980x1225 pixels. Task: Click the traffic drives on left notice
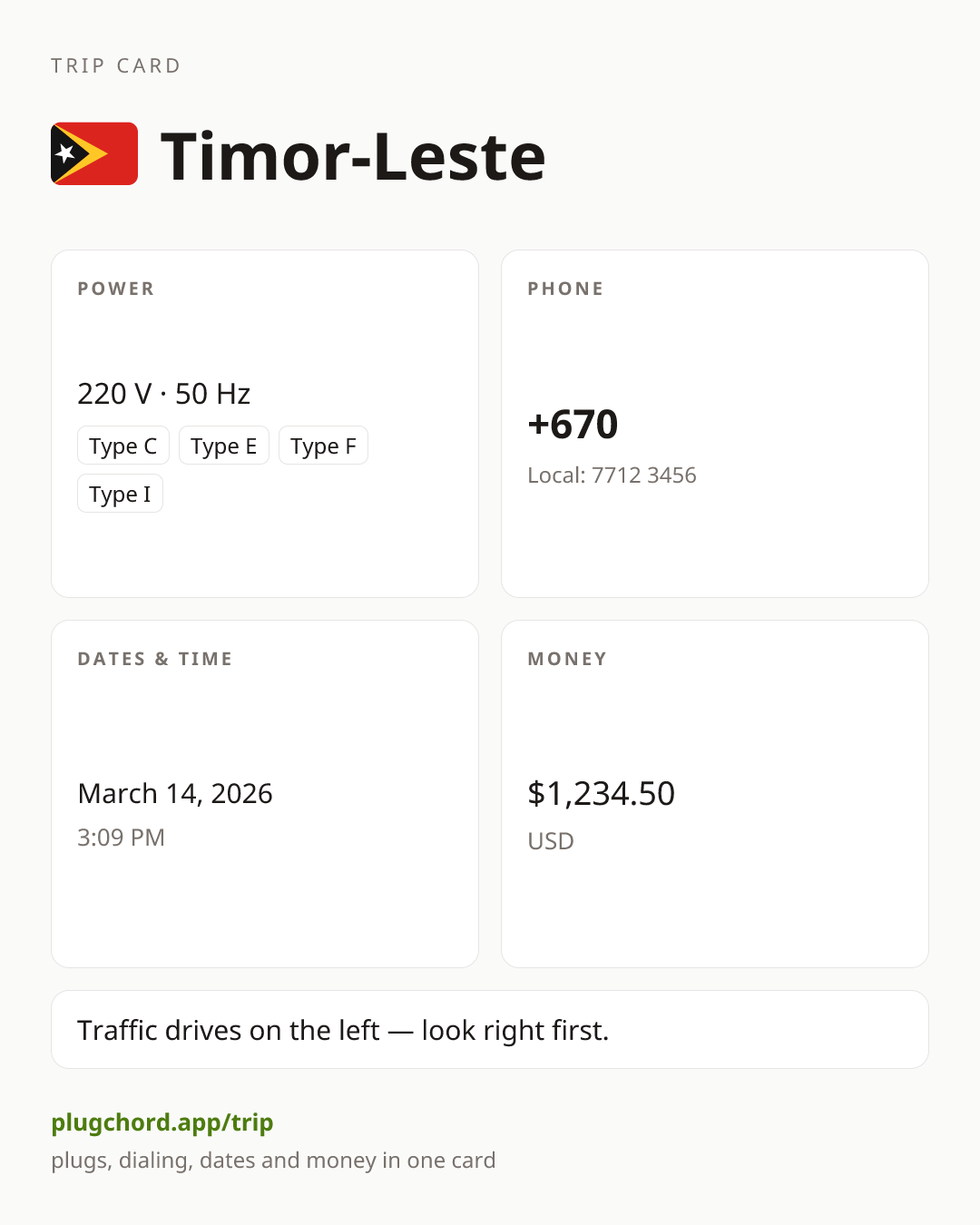[490, 1030]
